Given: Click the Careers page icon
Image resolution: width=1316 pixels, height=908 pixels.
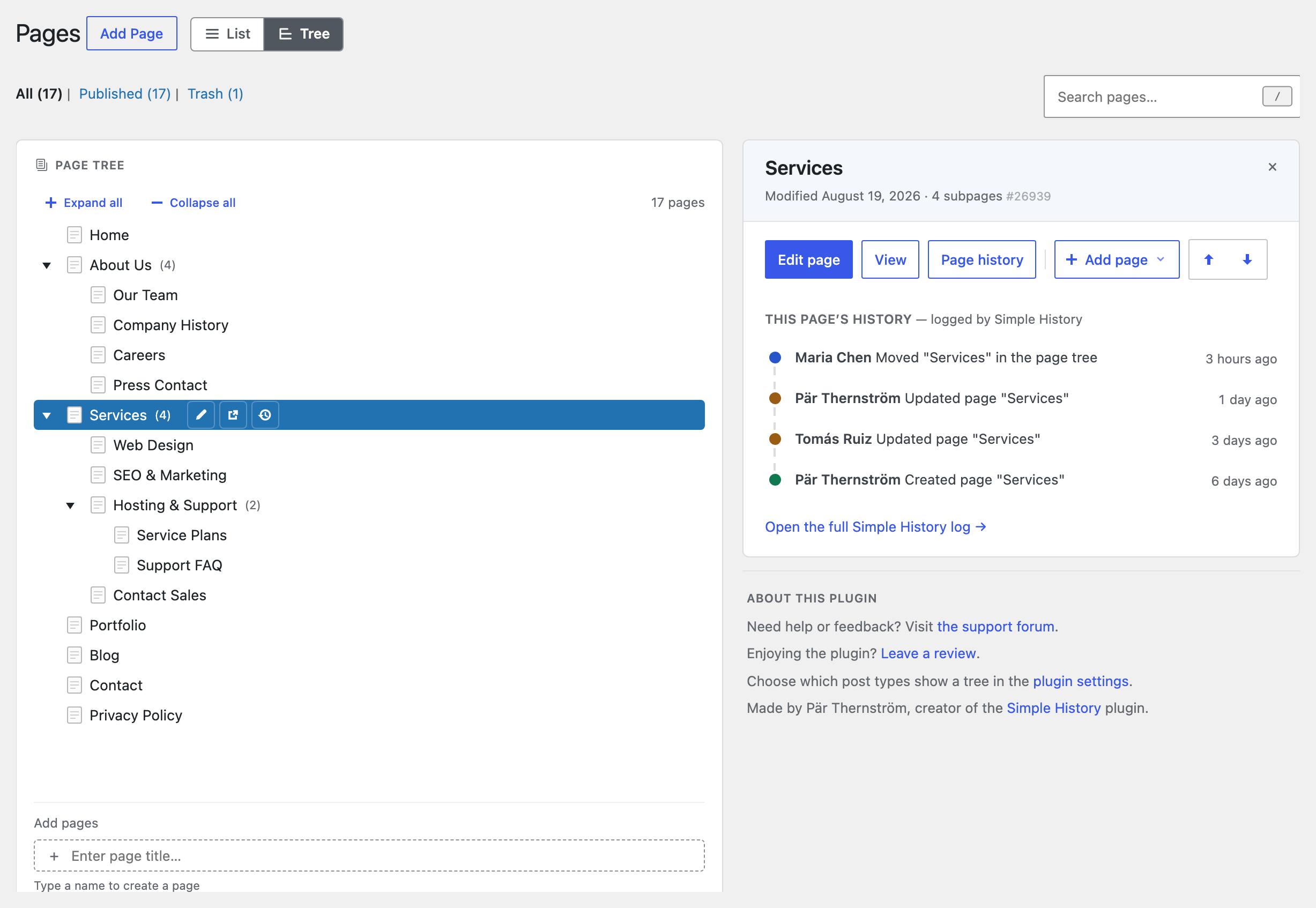Looking at the screenshot, I should [98, 355].
